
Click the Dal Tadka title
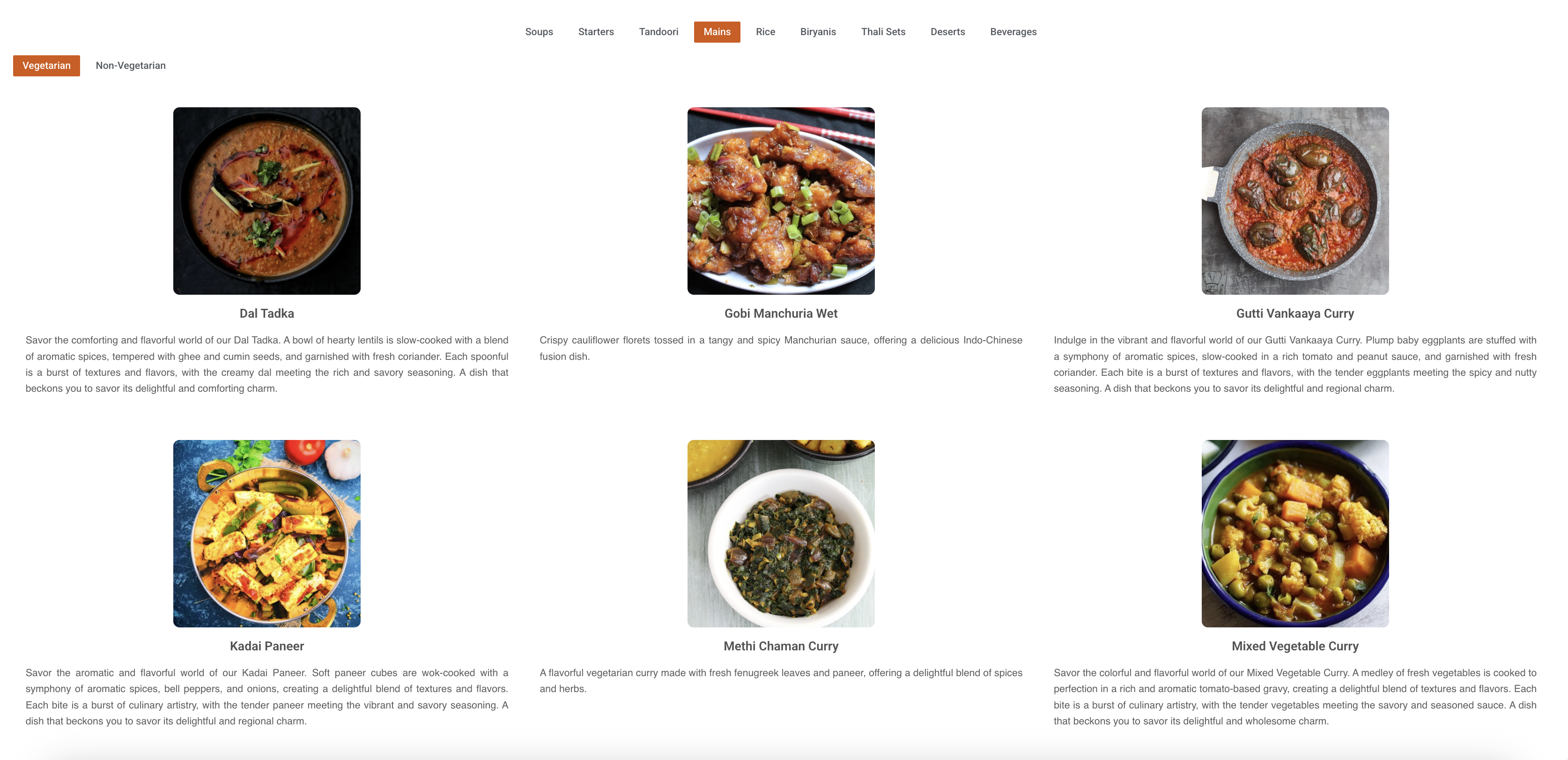[x=266, y=313]
